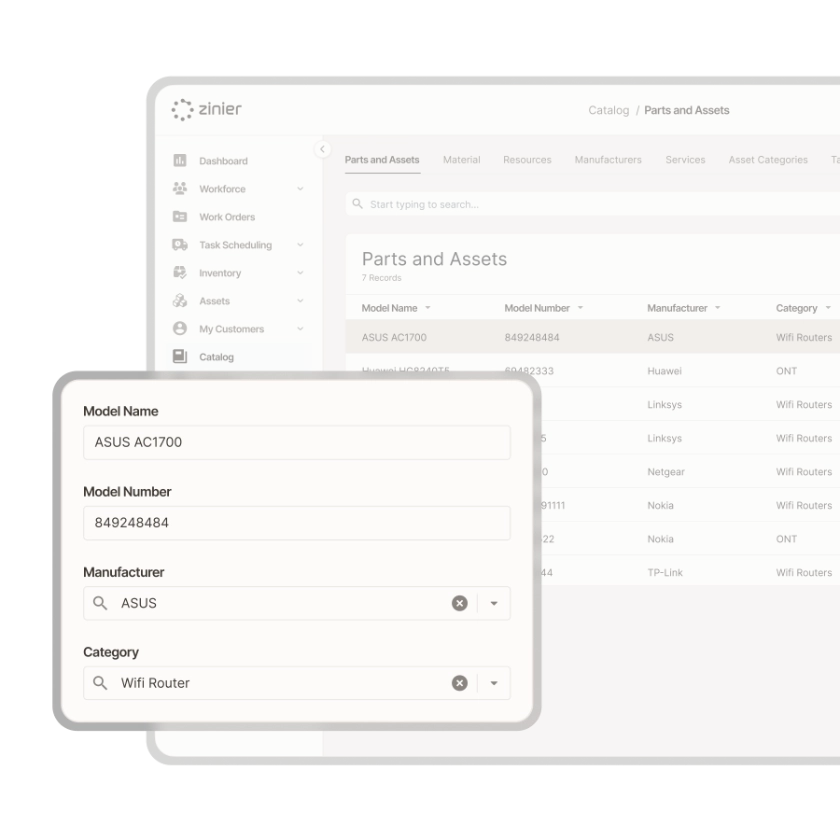Click the Work Orders icon
The width and height of the screenshot is (840, 840).
[x=180, y=216]
